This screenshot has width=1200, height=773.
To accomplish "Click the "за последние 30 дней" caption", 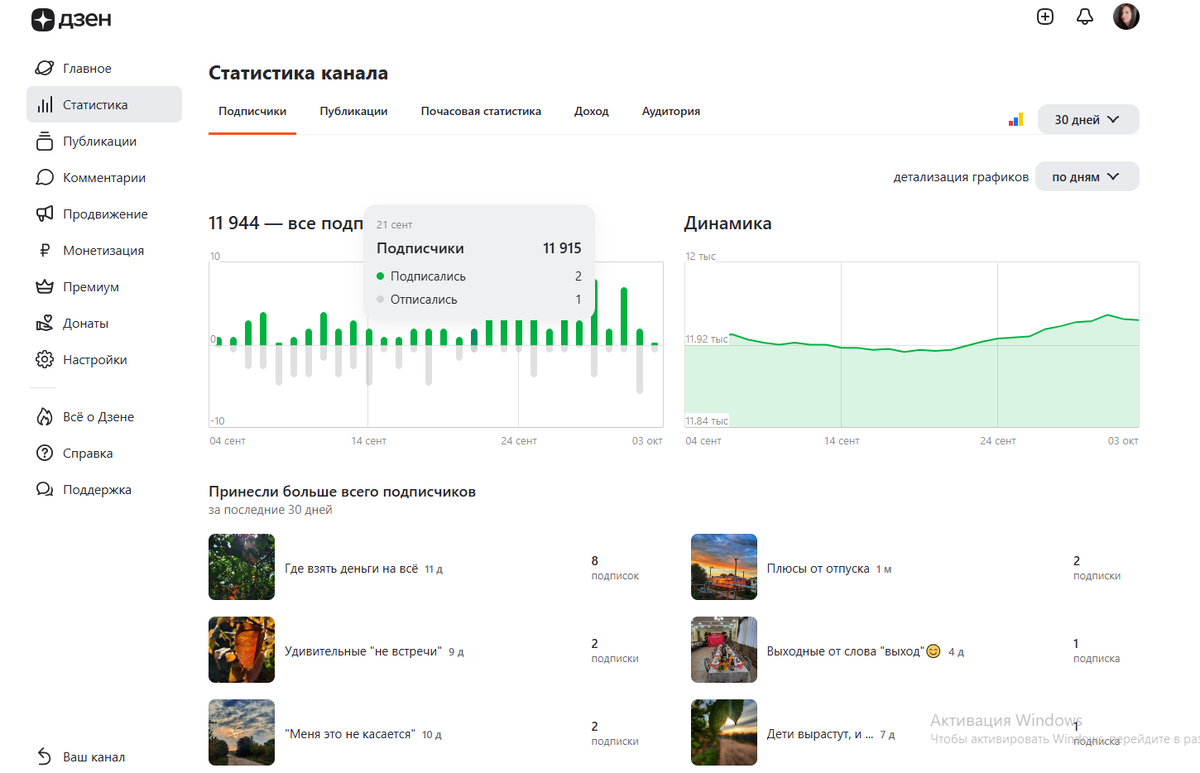I will coord(270,510).
